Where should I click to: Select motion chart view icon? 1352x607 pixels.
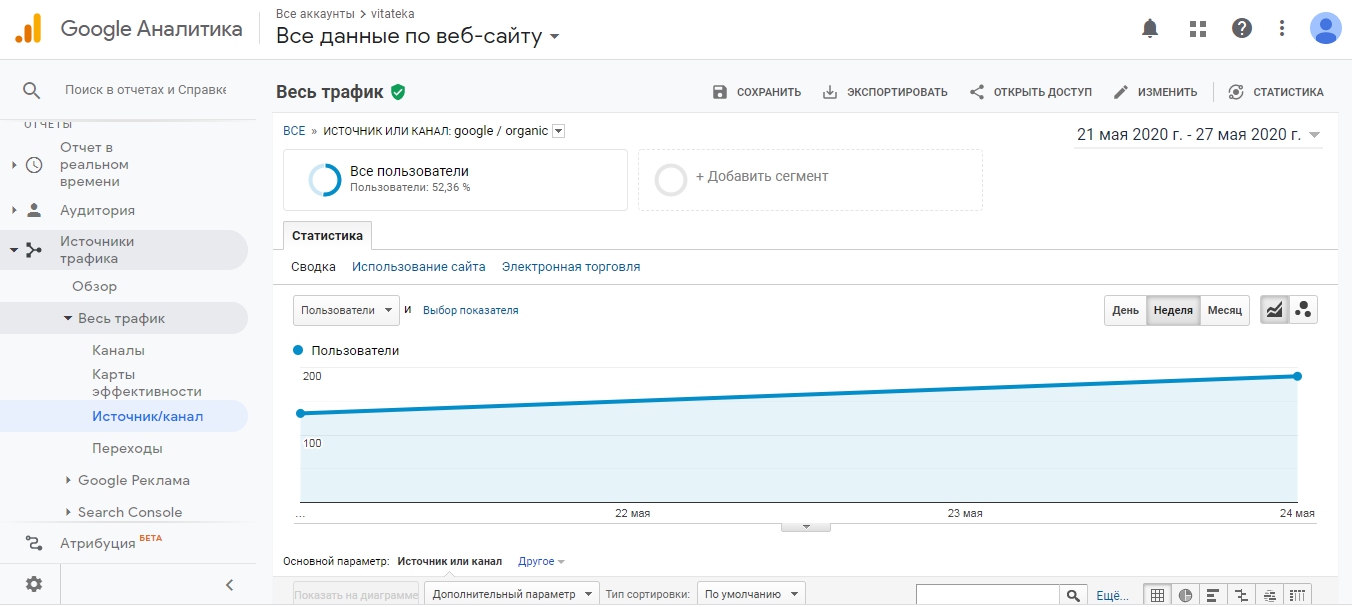pos(1303,310)
